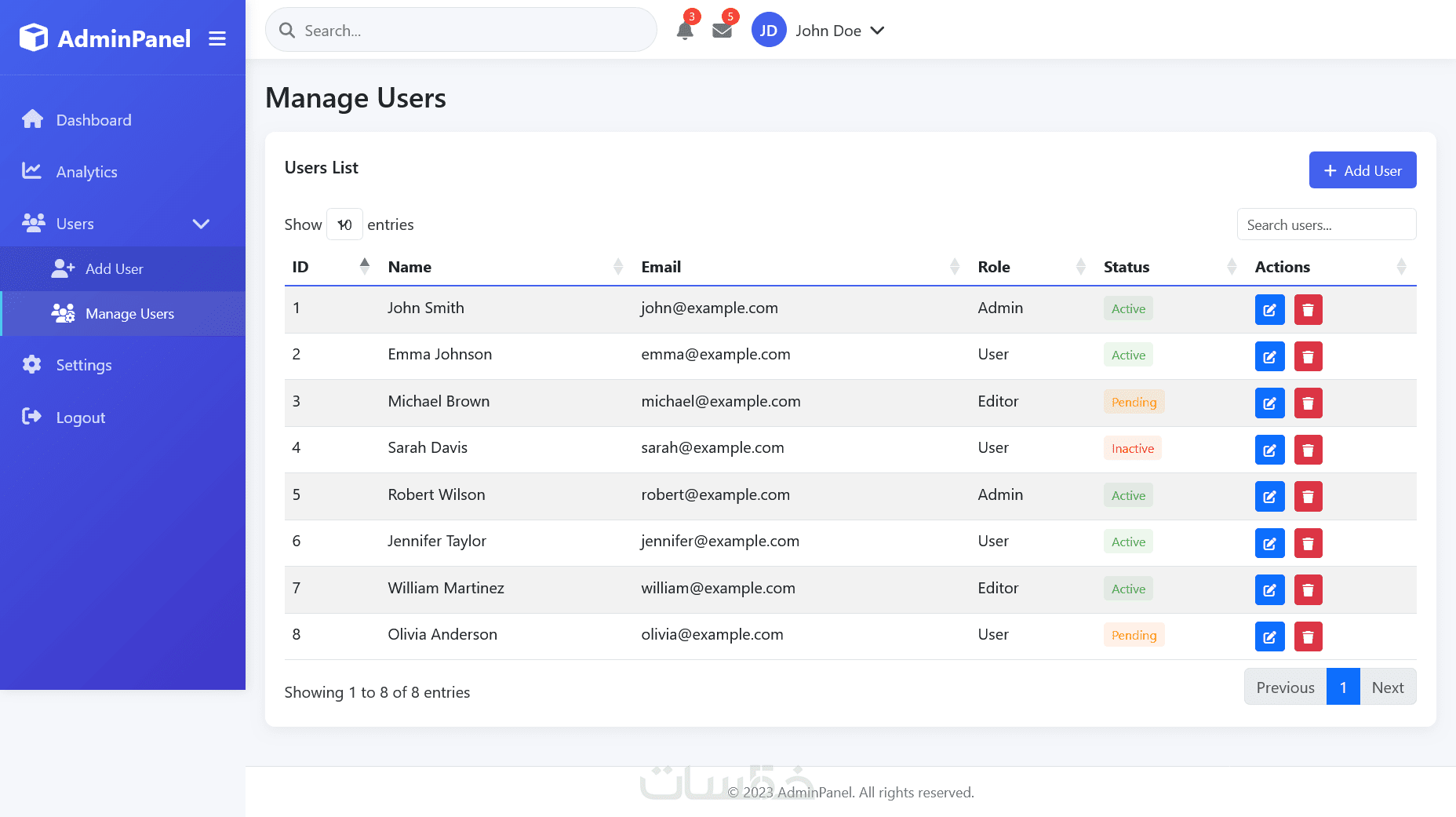Screen dimensions: 1456x817
Task: Click the notifications bell icon
Action: coord(684,31)
